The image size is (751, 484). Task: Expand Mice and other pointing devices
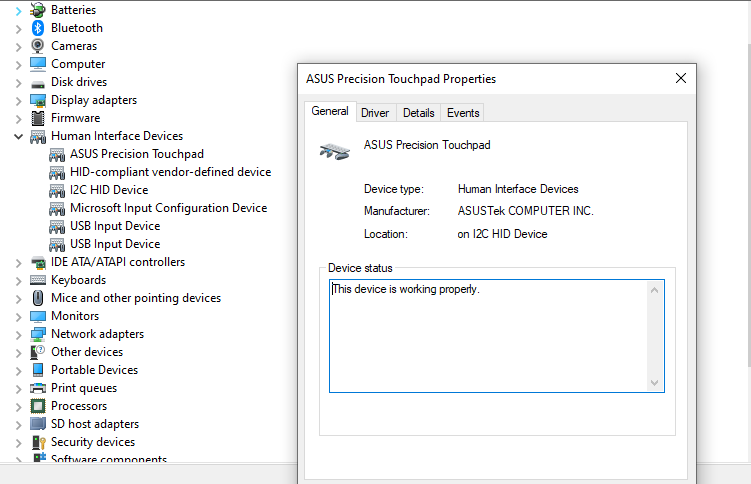pos(18,299)
